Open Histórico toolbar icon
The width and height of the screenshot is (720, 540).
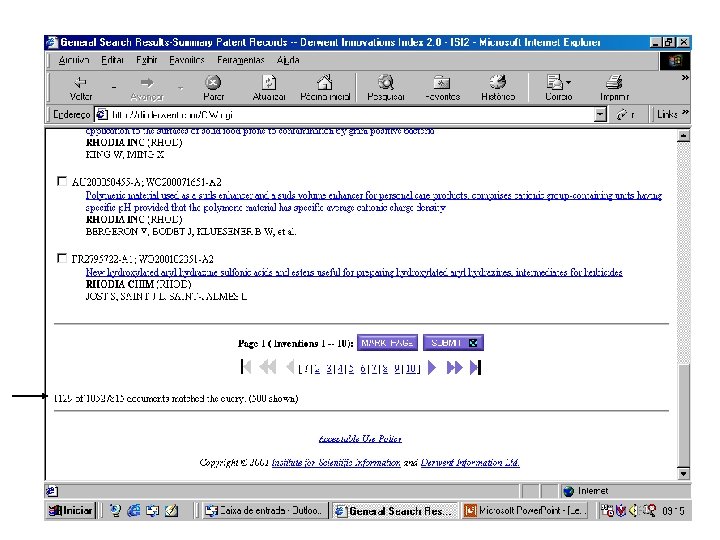point(498,82)
